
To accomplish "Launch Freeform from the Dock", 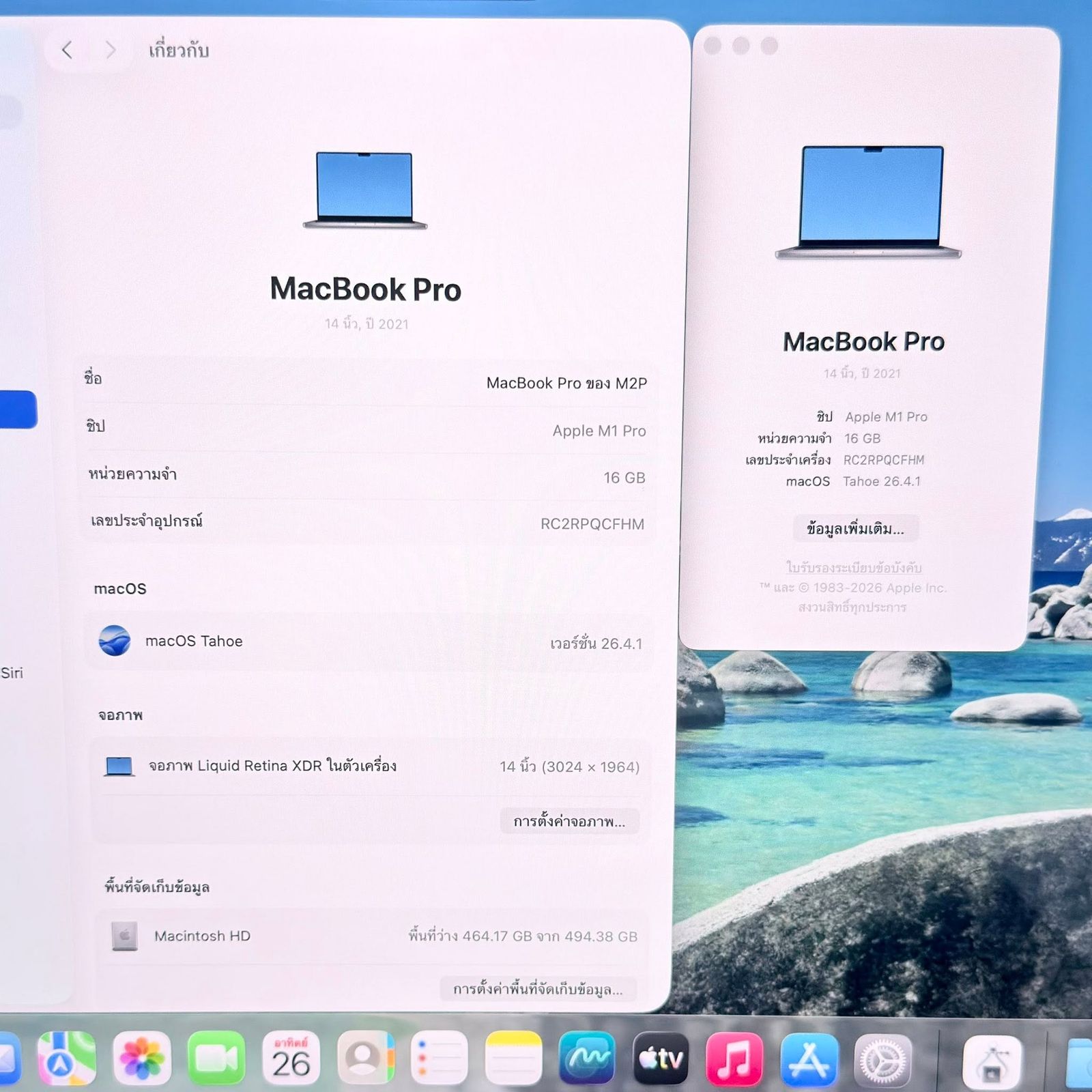I will click(x=587, y=1059).
